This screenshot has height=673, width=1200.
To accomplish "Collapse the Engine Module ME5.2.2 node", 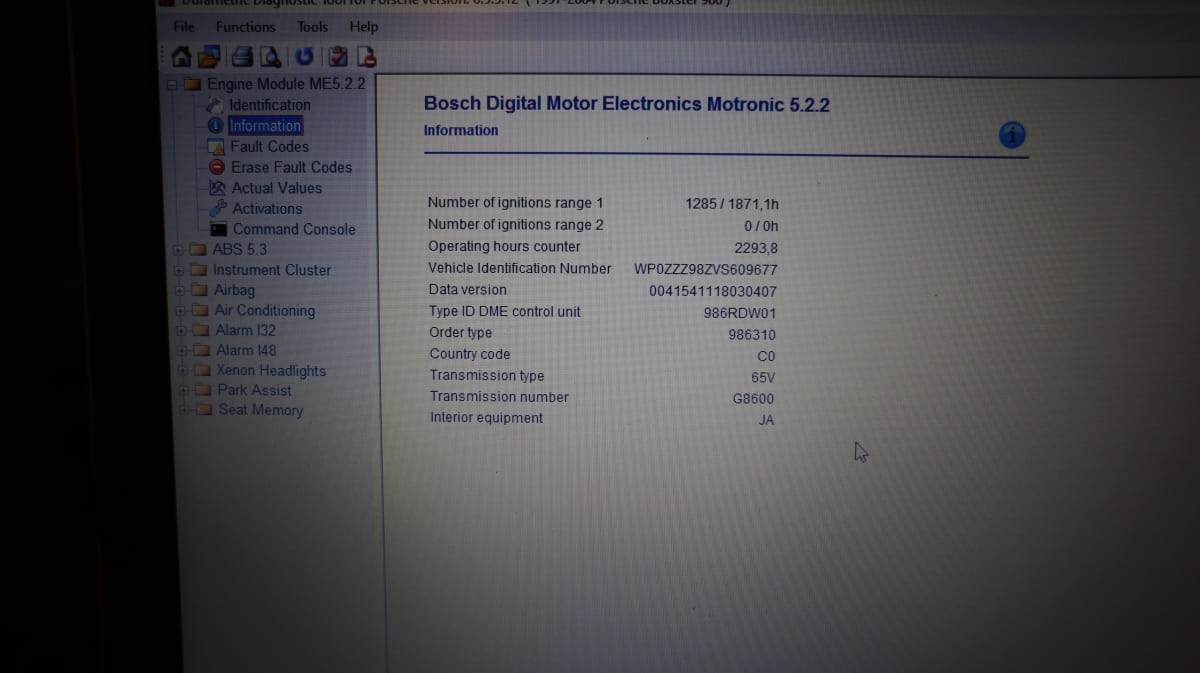I will coord(173,85).
